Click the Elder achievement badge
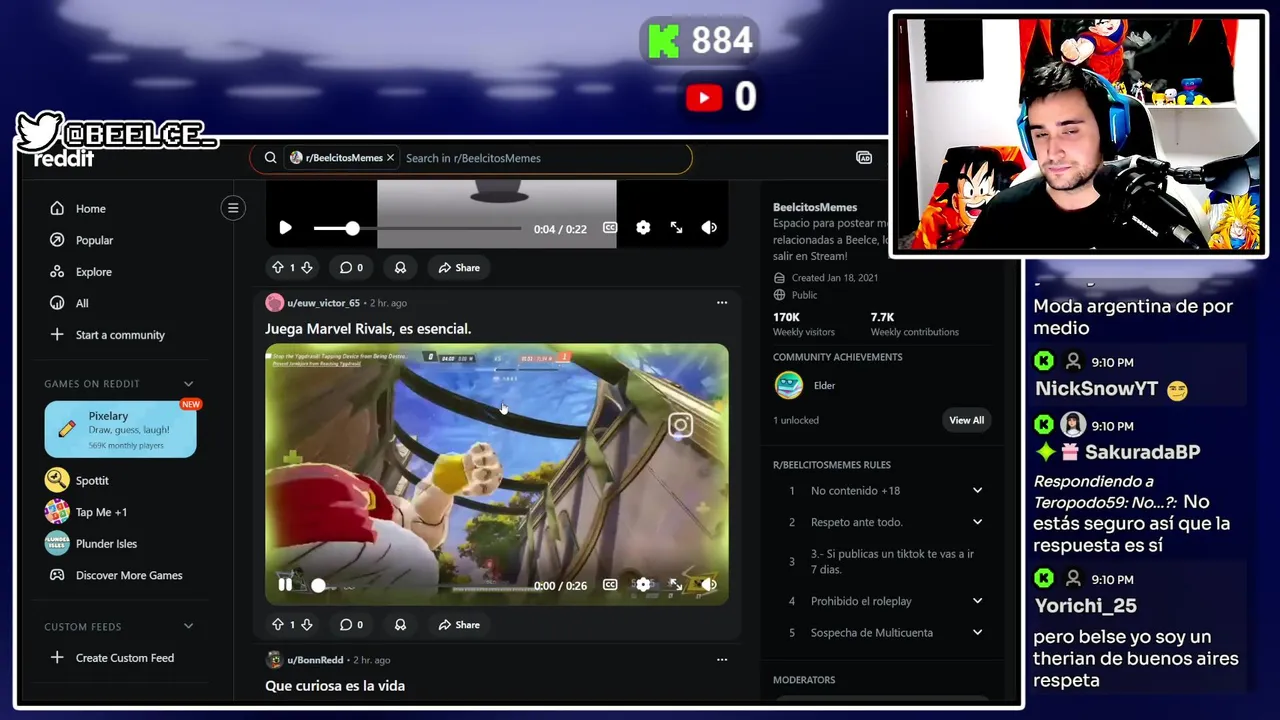Screen dimensions: 1280x720 (x=789, y=385)
